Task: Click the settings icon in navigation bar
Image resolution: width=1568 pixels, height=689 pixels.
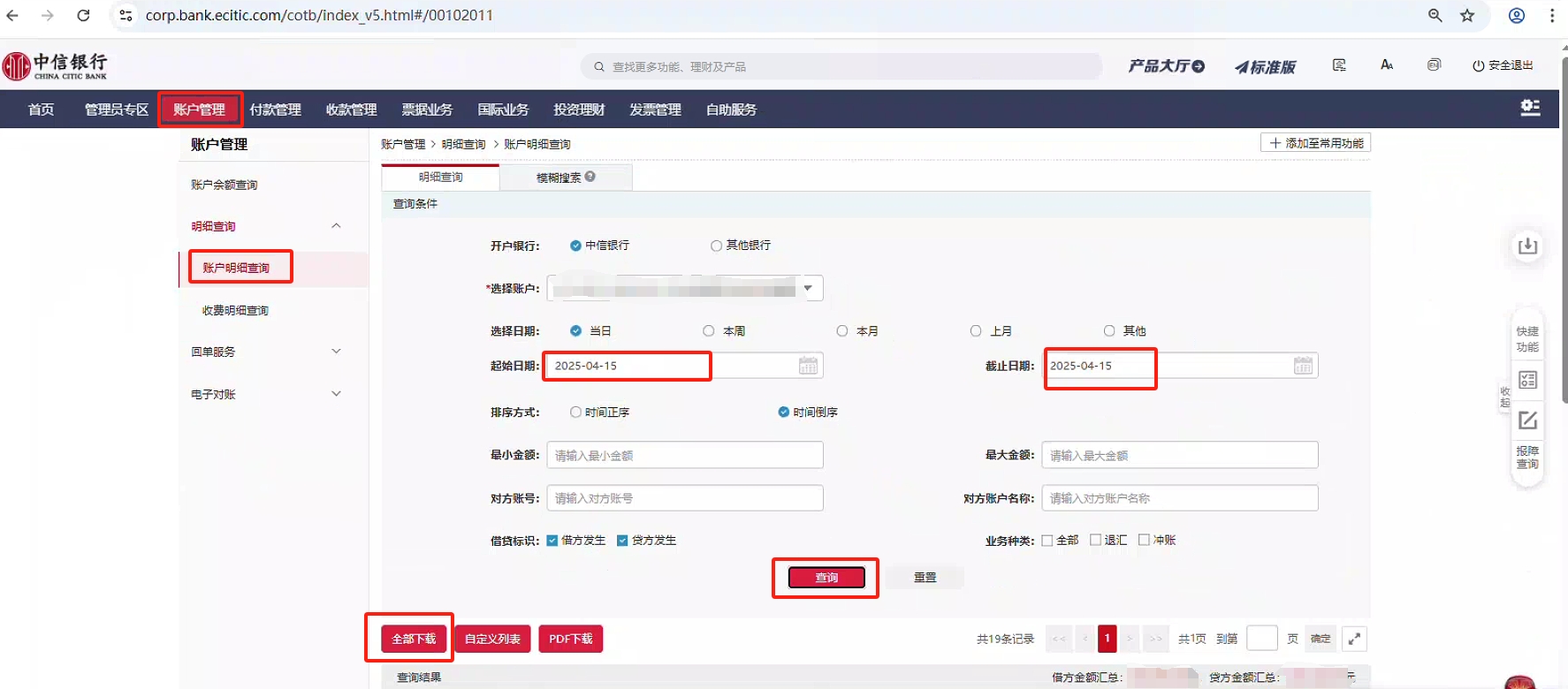Action: click(1530, 108)
